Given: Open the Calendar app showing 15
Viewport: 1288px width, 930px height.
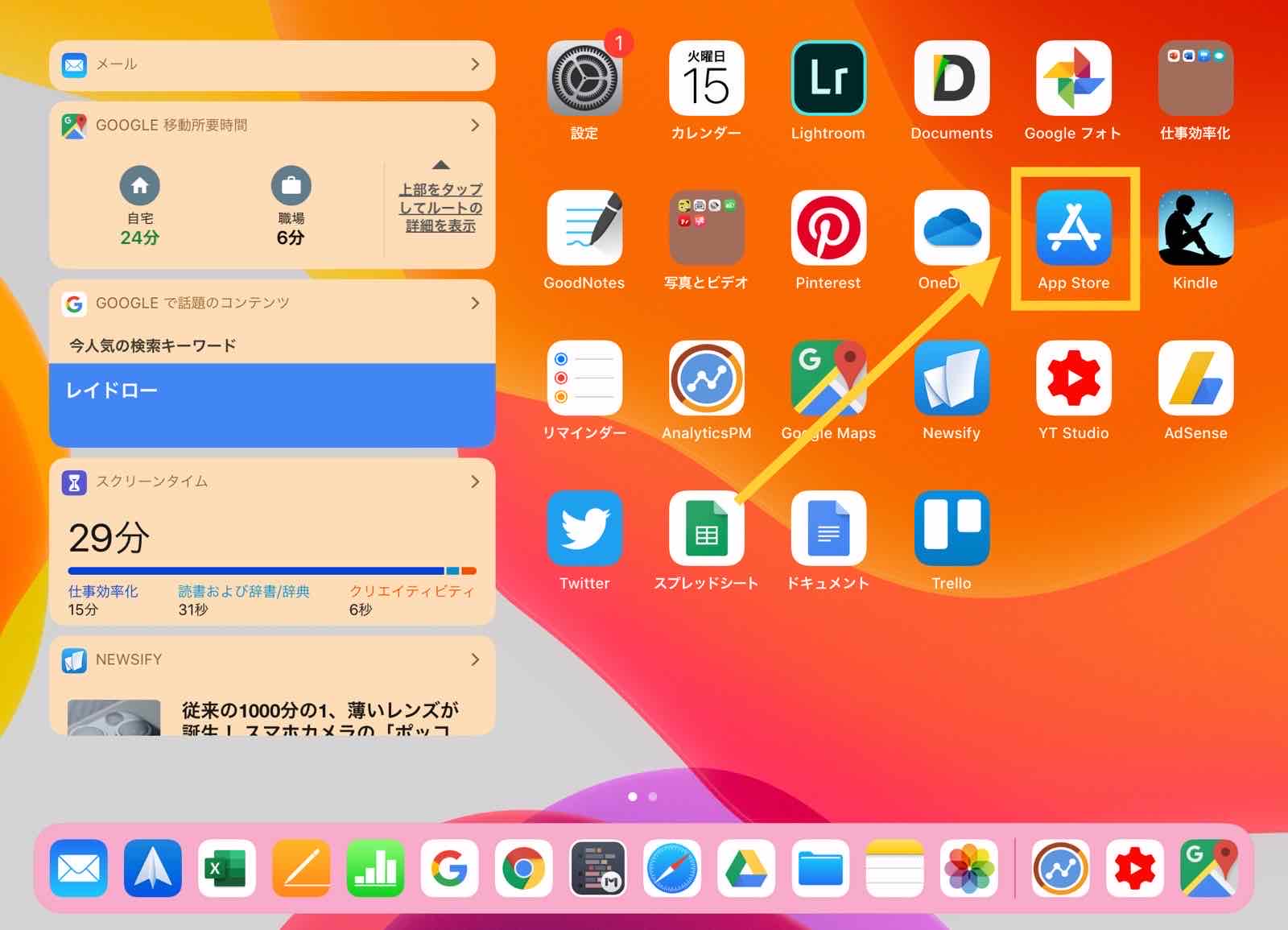Looking at the screenshot, I should [706, 78].
